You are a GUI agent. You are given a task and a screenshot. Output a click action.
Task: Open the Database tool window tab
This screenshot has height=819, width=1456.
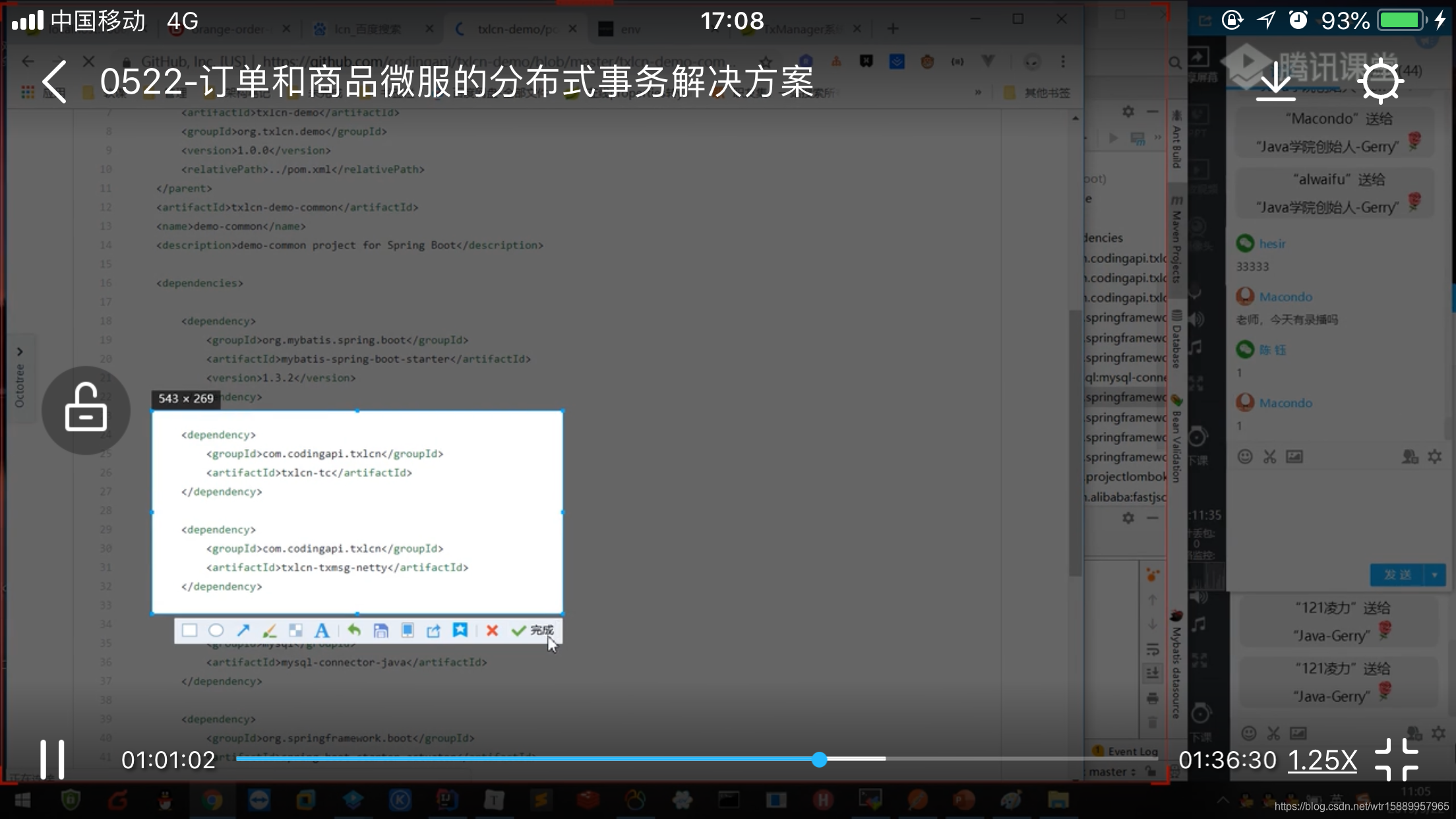[1176, 339]
